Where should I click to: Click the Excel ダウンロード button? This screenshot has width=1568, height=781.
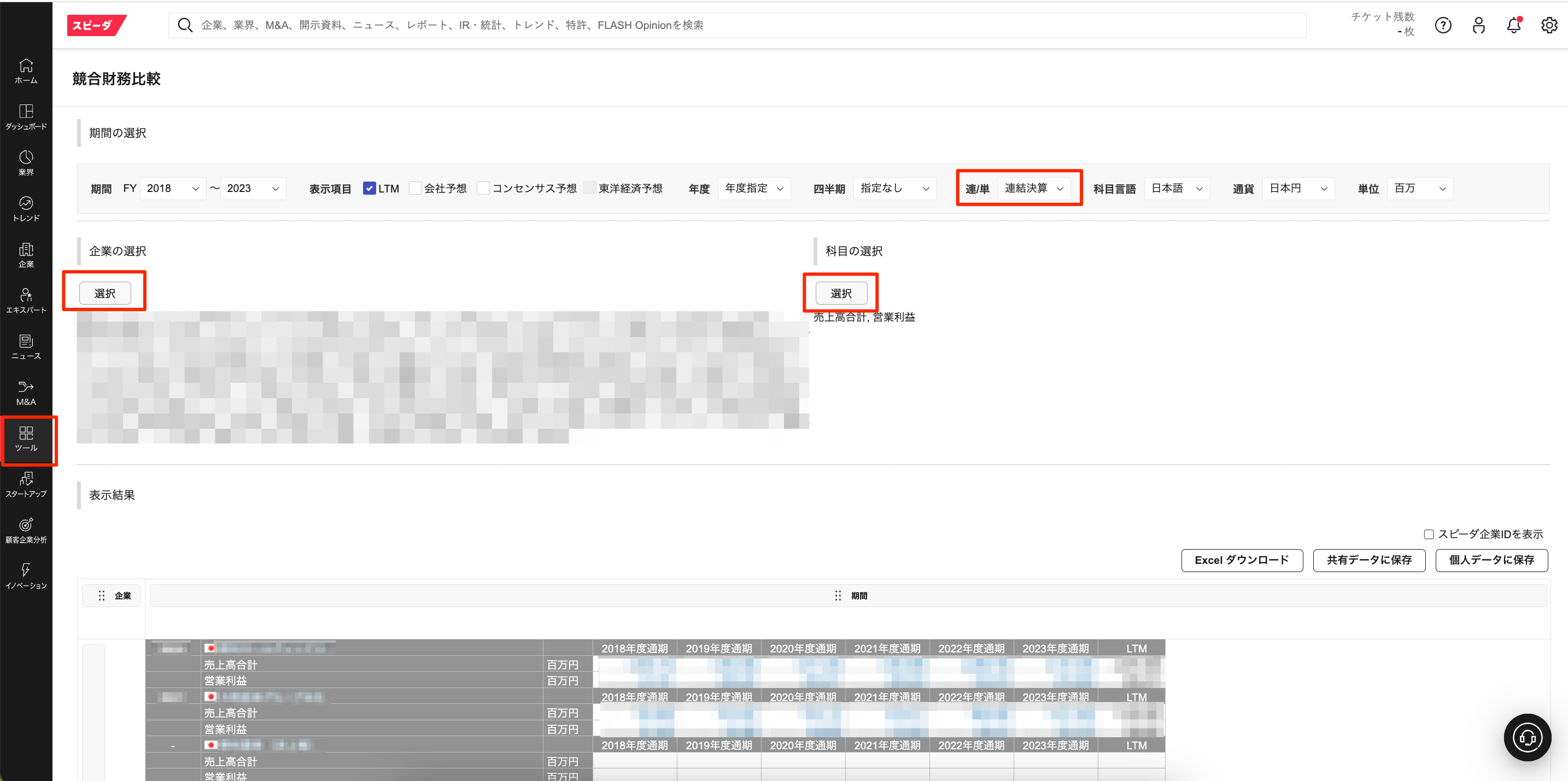(x=1241, y=559)
